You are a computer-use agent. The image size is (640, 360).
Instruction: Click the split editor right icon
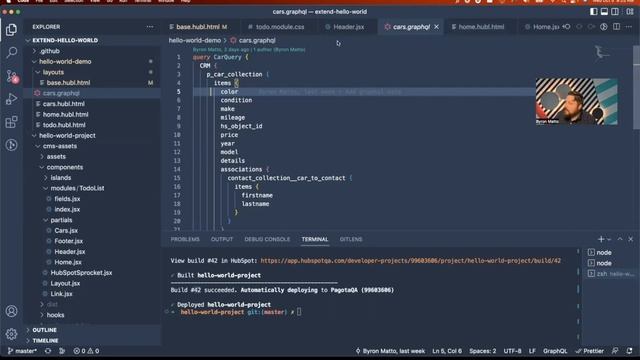pos(616,27)
